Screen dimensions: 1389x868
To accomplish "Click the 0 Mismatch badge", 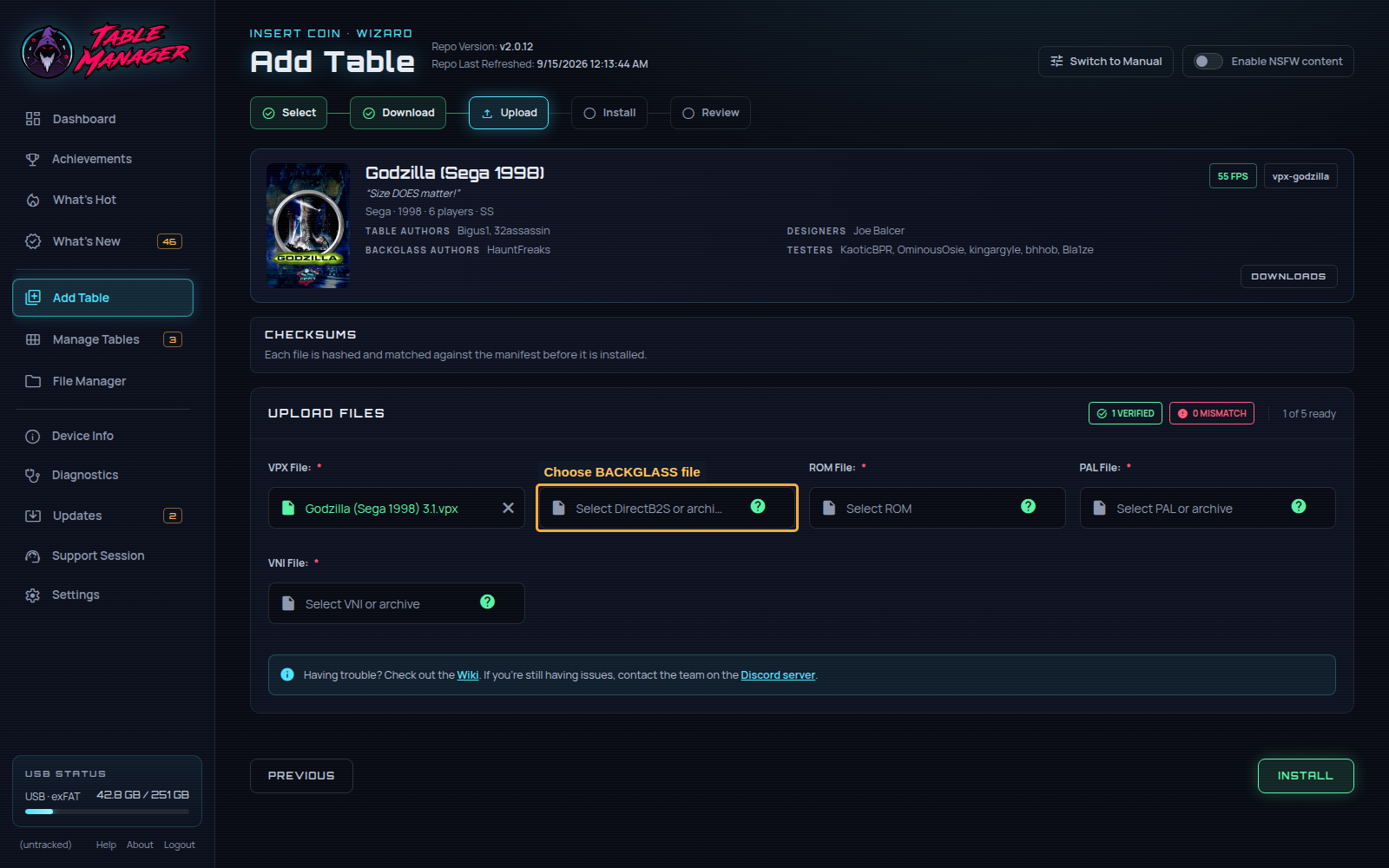I will (x=1212, y=413).
